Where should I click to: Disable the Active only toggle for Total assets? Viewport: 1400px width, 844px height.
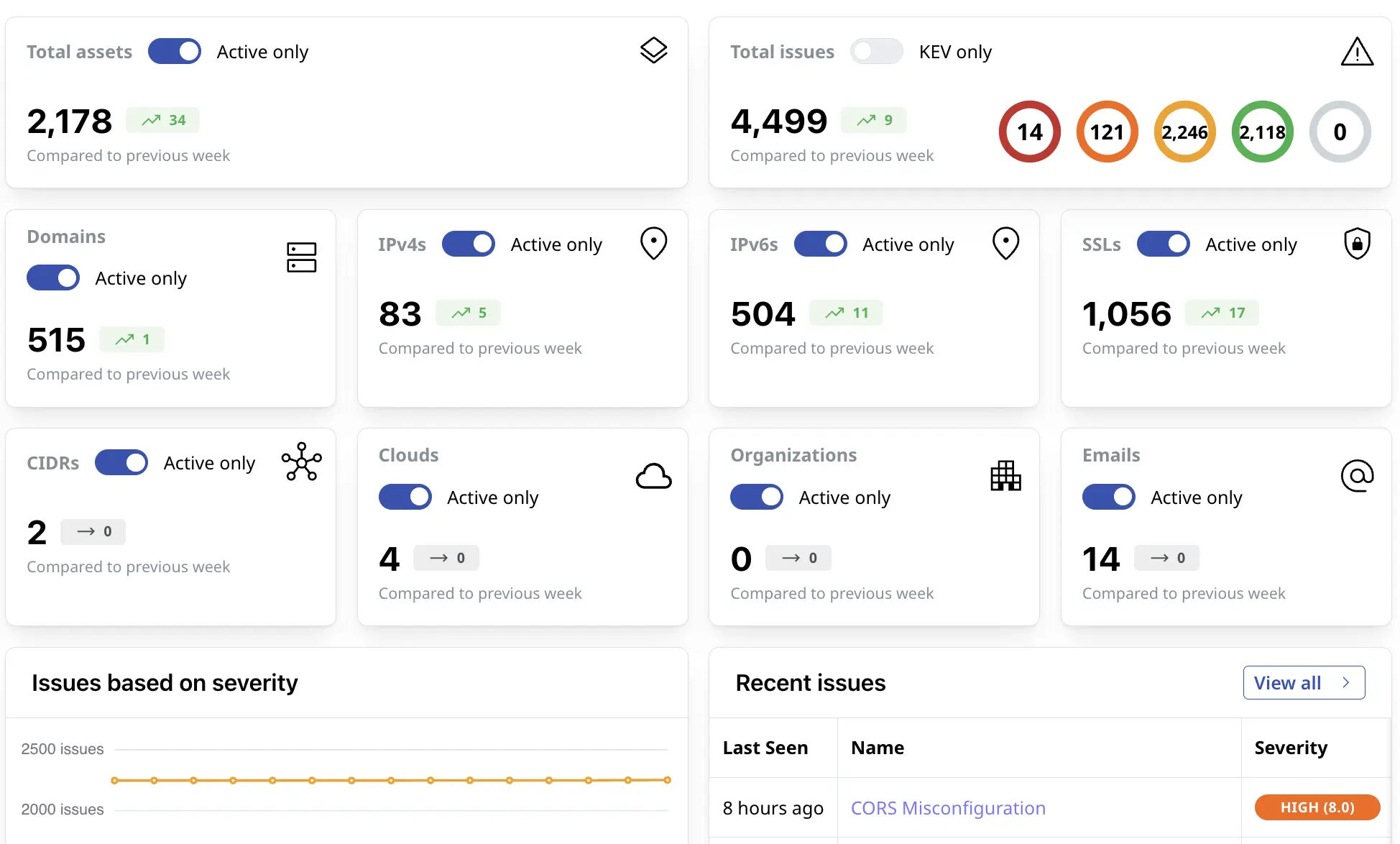175,51
